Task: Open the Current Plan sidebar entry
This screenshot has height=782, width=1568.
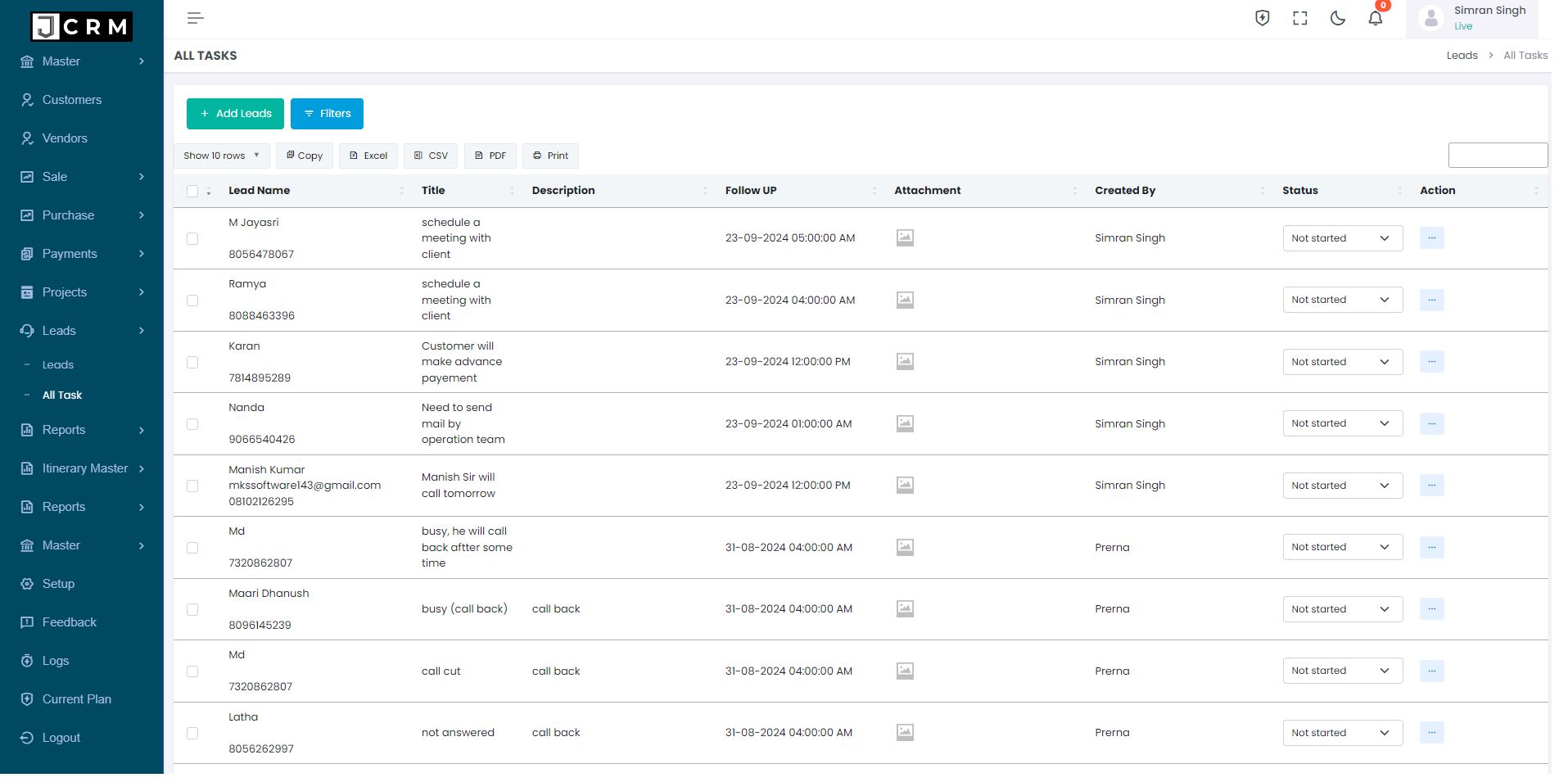Action: click(x=76, y=698)
